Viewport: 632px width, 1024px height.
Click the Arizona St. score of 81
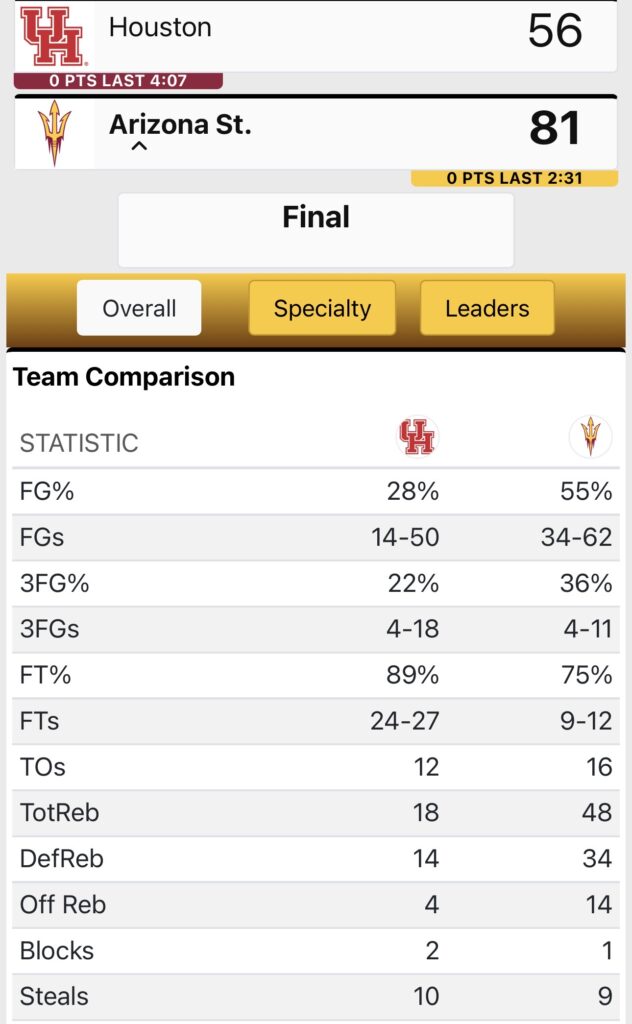(555, 128)
